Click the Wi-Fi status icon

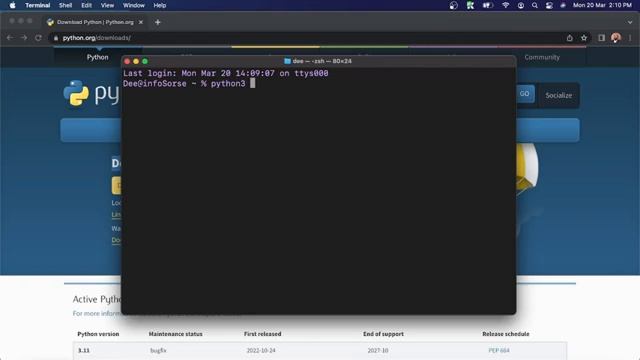[505, 5]
